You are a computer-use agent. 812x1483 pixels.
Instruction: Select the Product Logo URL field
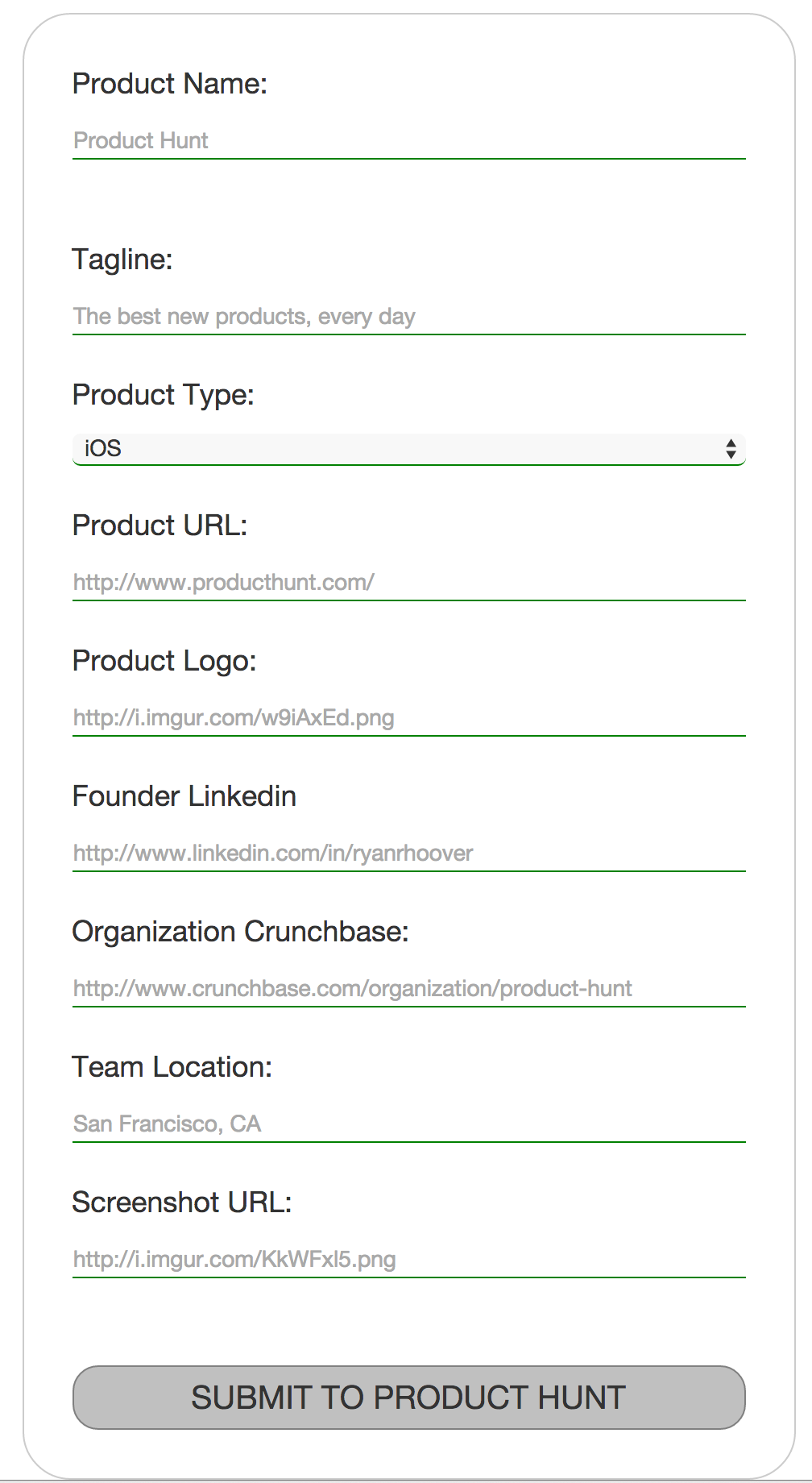[x=408, y=718]
